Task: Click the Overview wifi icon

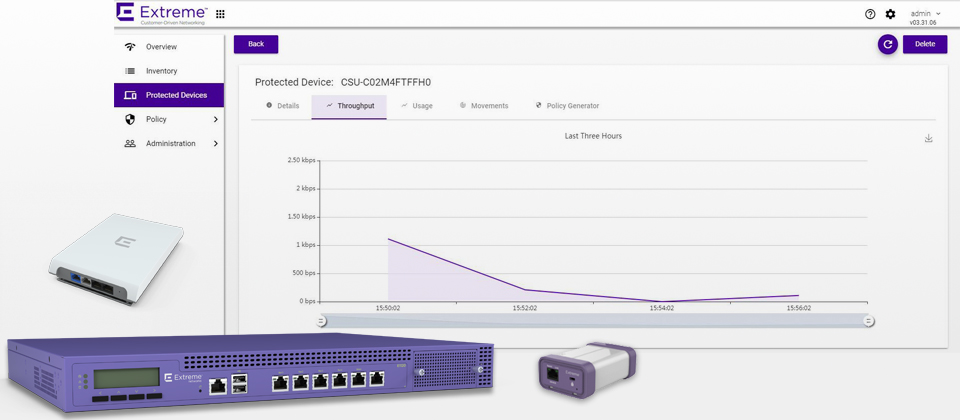Action: (x=130, y=47)
